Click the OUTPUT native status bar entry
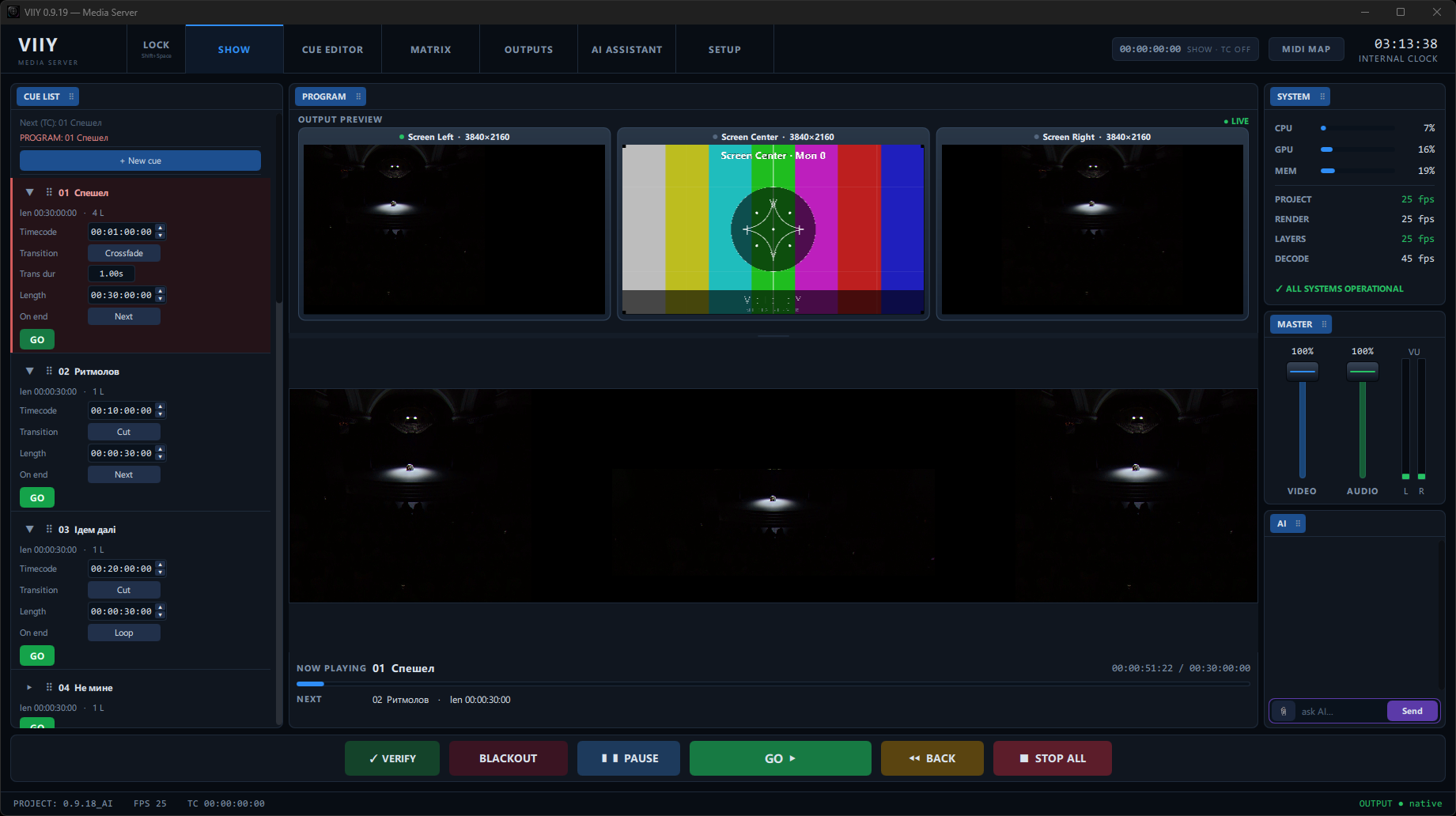This screenshot has height=816, width=1456. 1401,803
